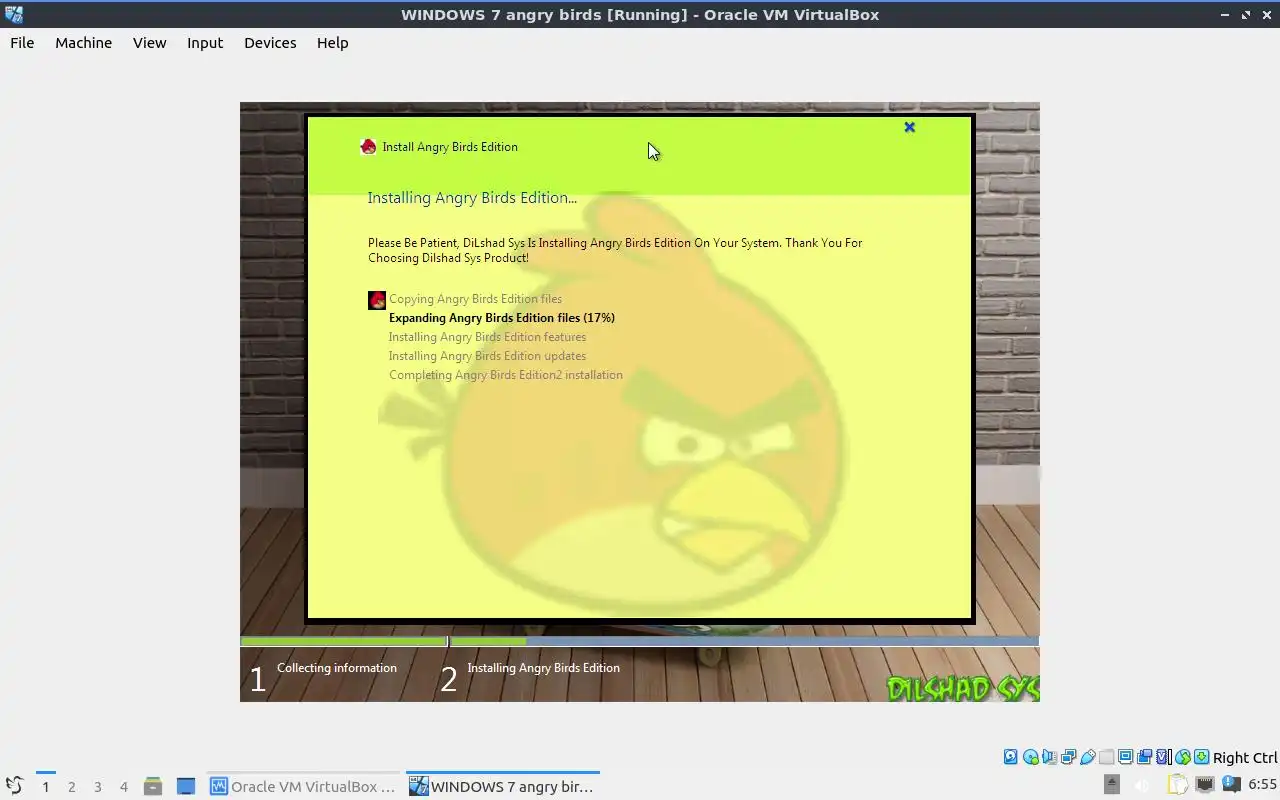Switch to workspace 4
1280x800 pixels.
pyautogui.click(x=123, y=786)
